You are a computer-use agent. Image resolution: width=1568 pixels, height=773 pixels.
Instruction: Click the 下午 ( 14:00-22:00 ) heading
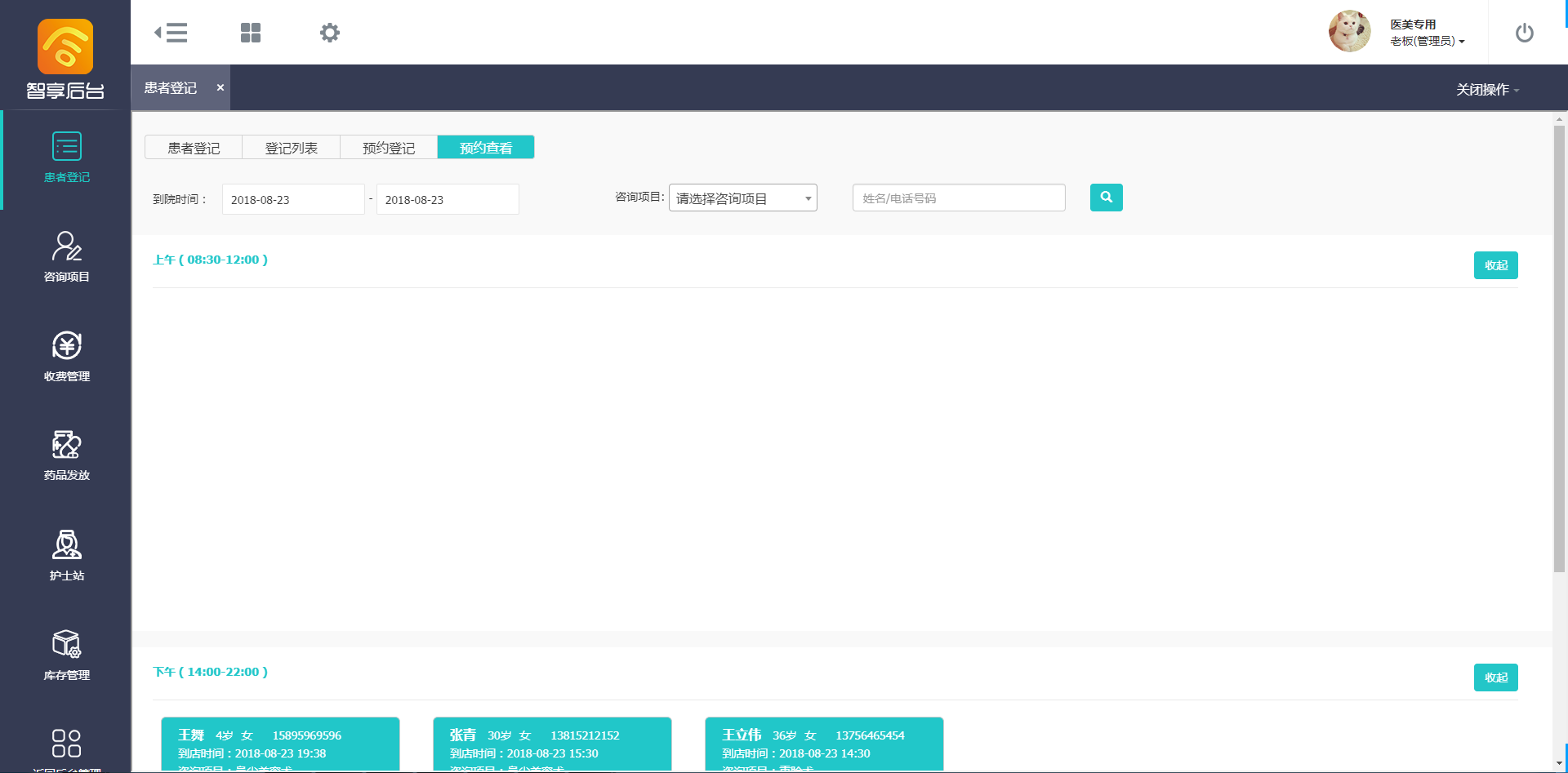(210, 672)
